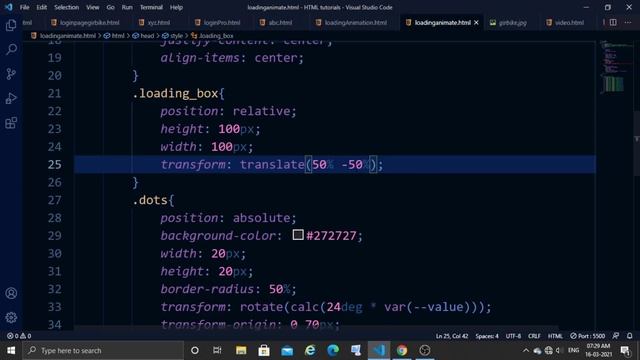Open the Extensions view
640x360 pixels.
pyautogui.click(x=11, y=122)
